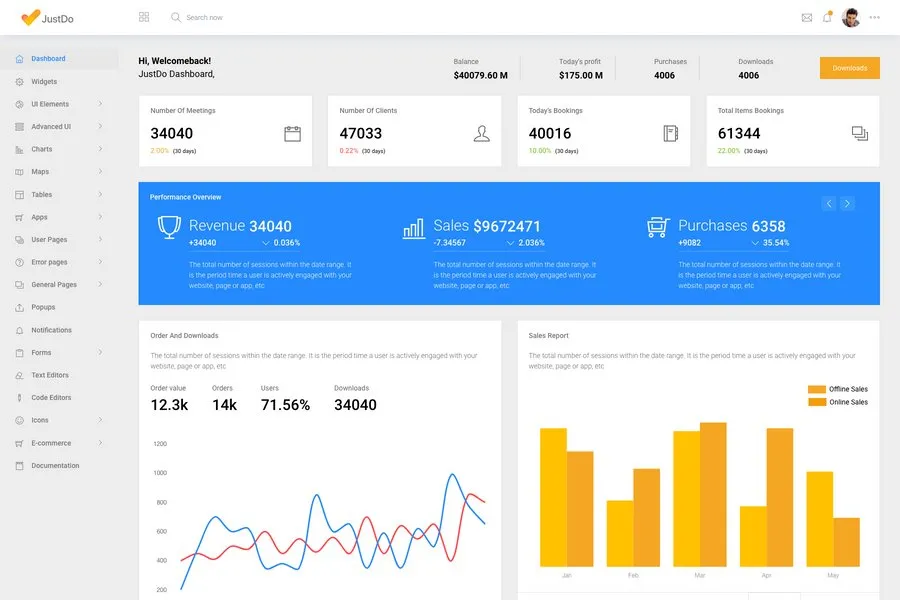
Task: Click the JustDo logo link
Action: point(47,18)
